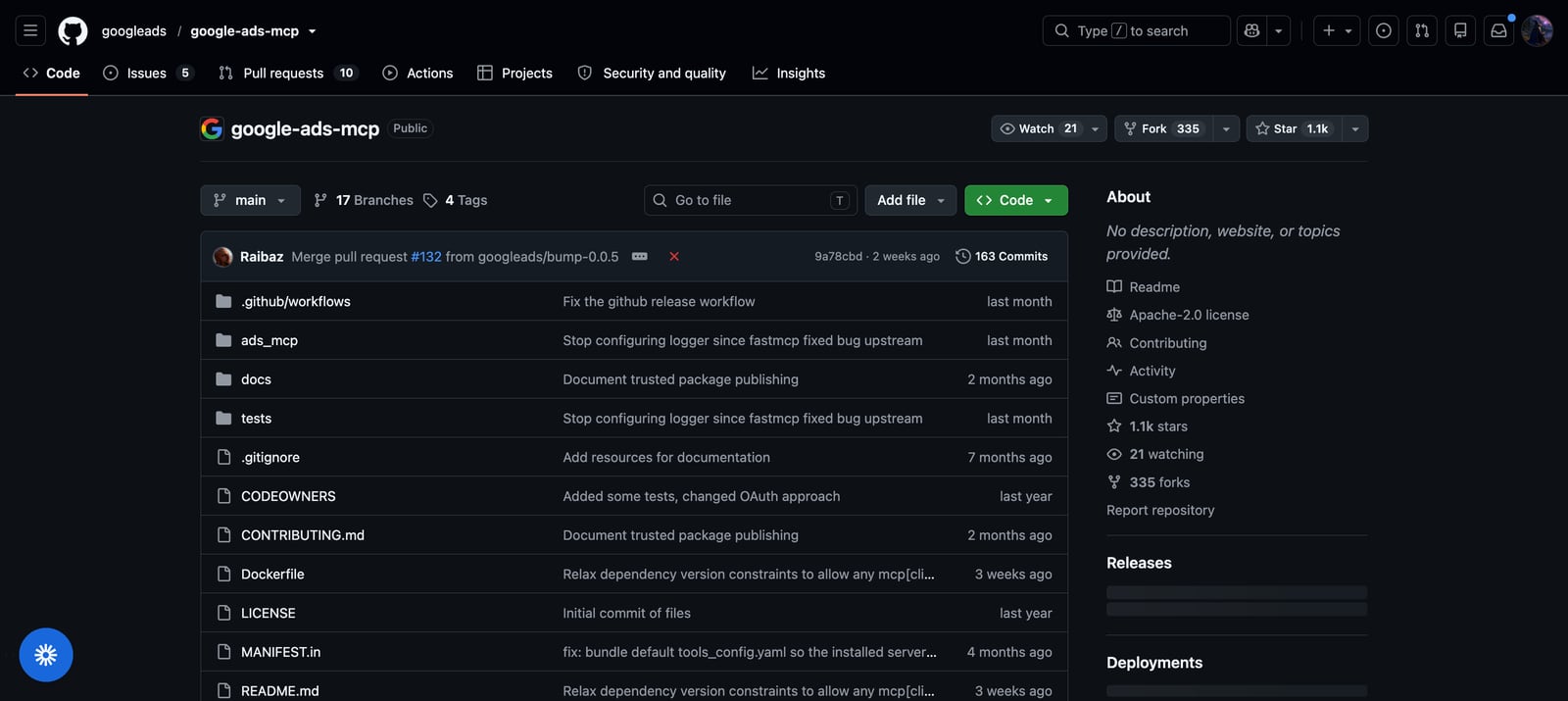Screen dimensions: 1568x701
Task: Open the LICENSE file
Action: click(x=268, y=613)
